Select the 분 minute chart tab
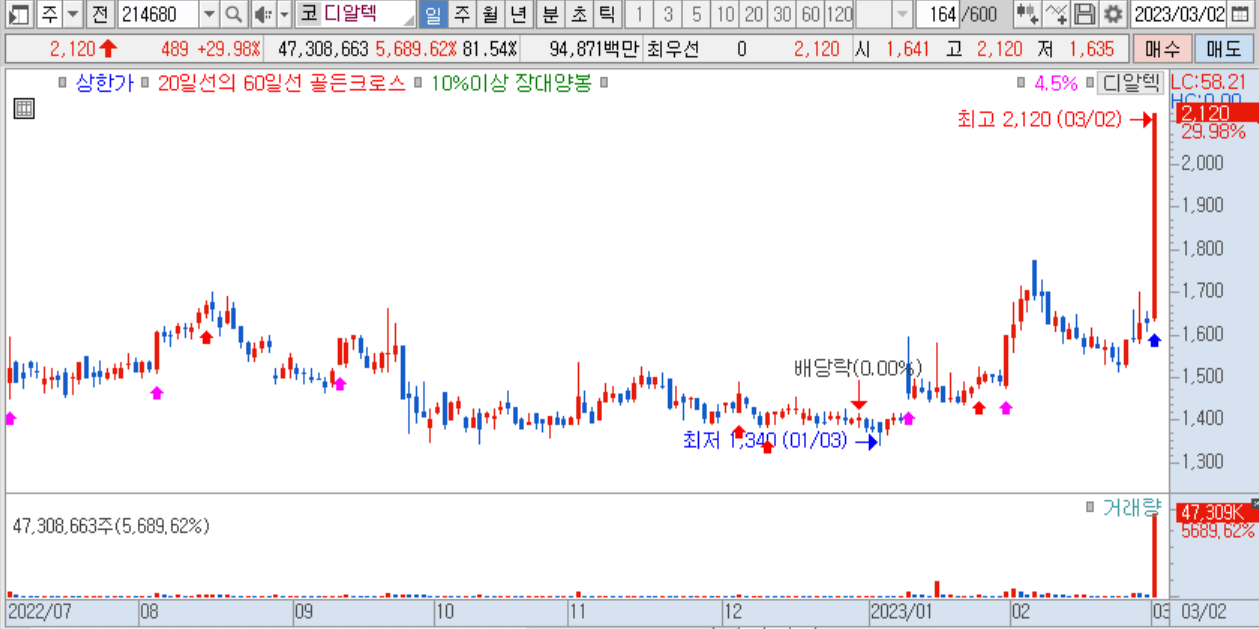The height and width of the screenshot is (629, 1259). pyautogui.click(x=550, y=14)
